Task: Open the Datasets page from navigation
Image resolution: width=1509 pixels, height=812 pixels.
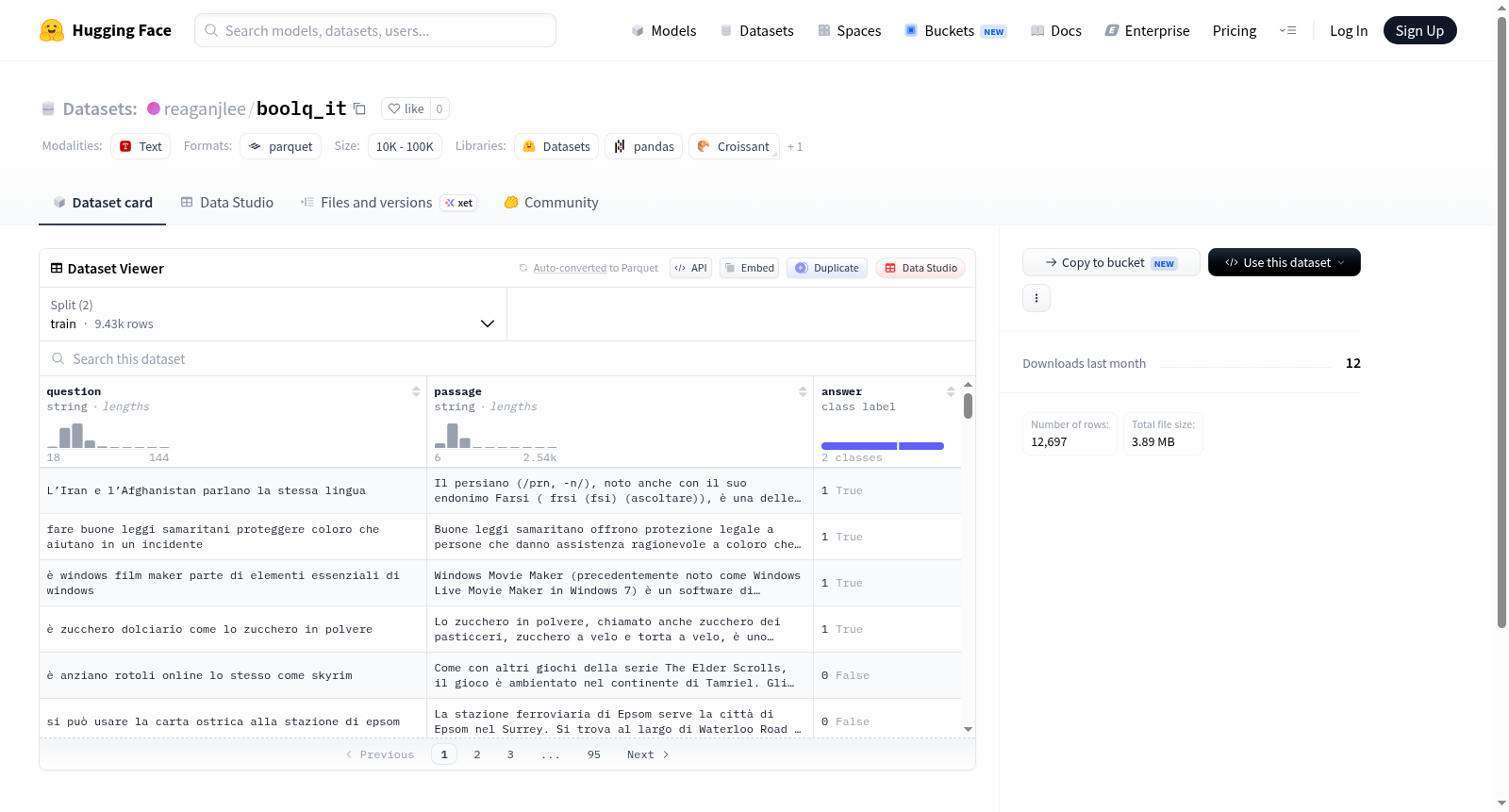Action: pyautogui.click(x=757, y=31)
